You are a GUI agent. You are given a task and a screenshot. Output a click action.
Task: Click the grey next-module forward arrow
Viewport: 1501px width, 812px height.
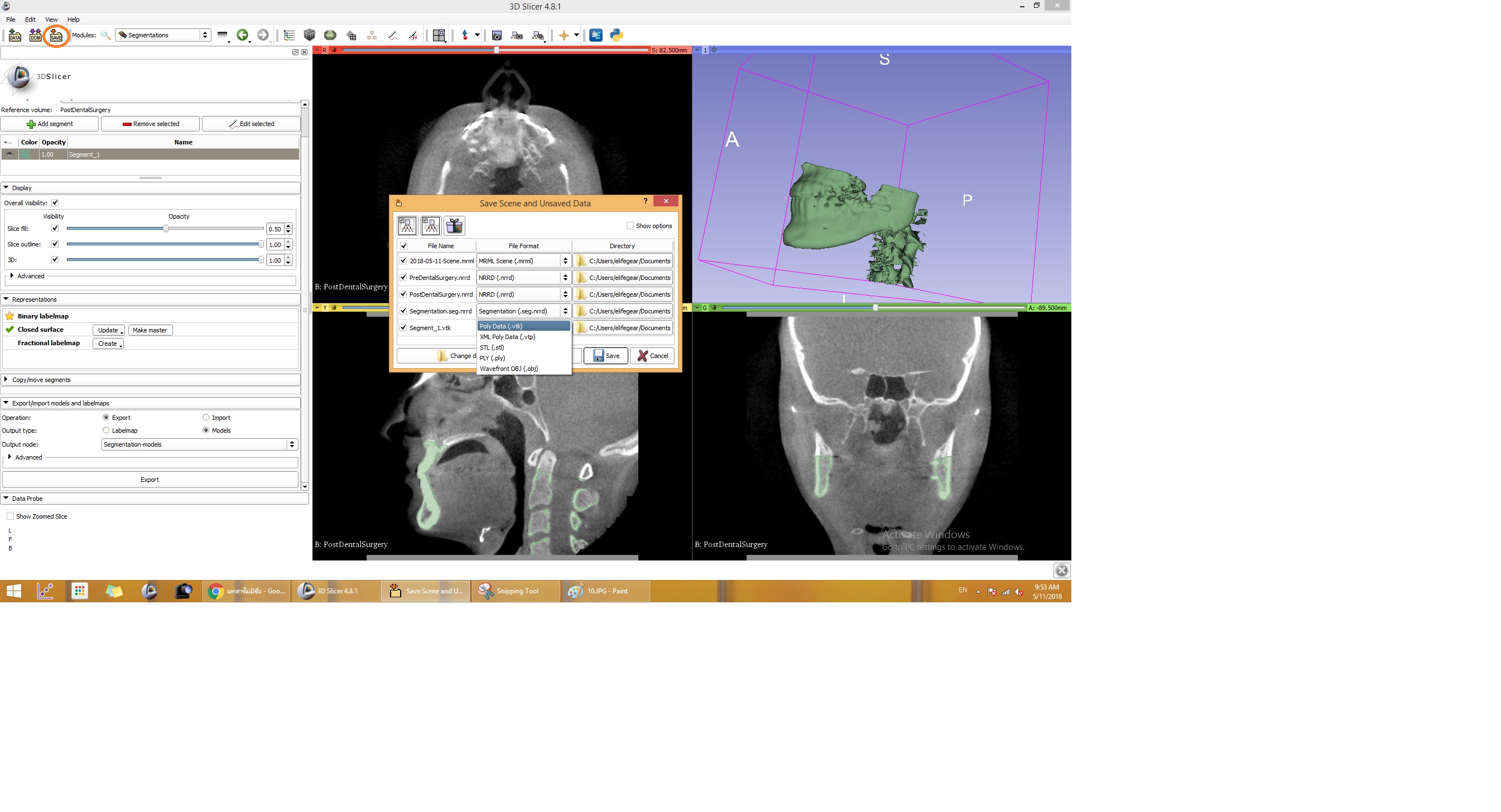click(263, 35)
